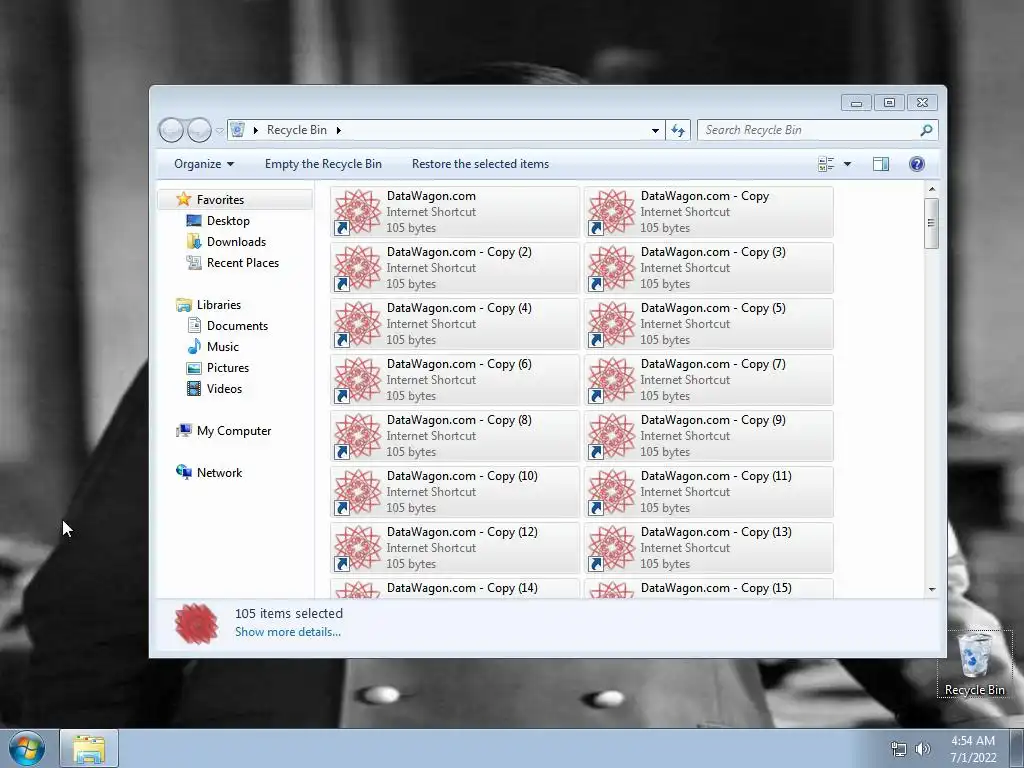Screen dimensions: 1024x768
Task: Click Empty the Recycle Bin
Action: [x=323, y=164]
